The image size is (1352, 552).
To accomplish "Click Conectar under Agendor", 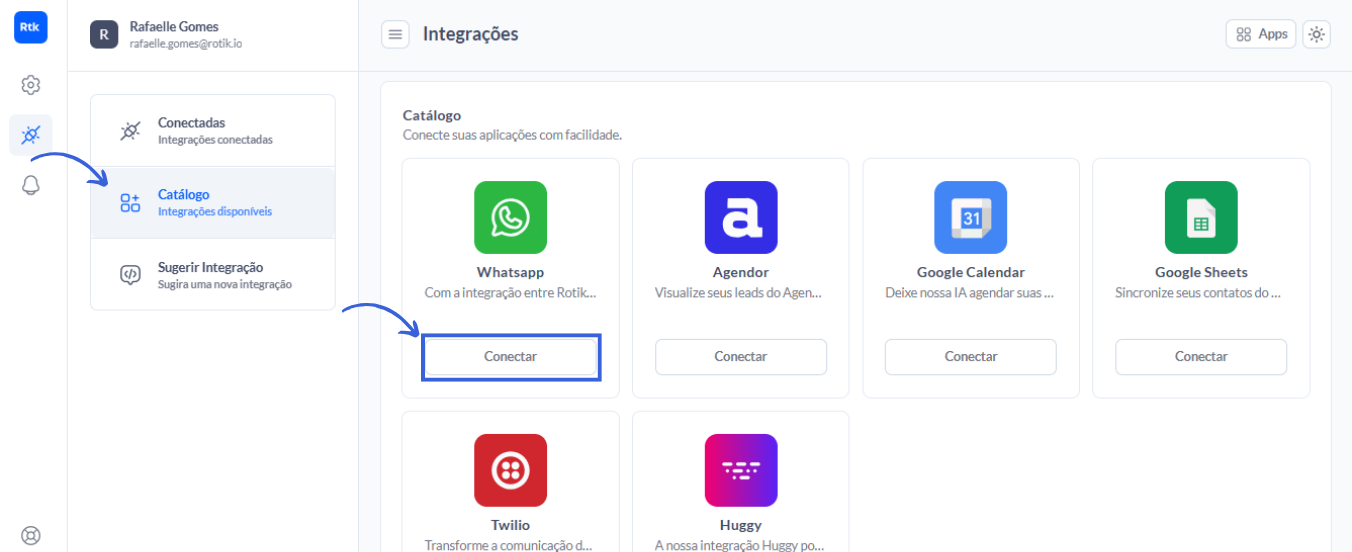I will pos(741,357).
